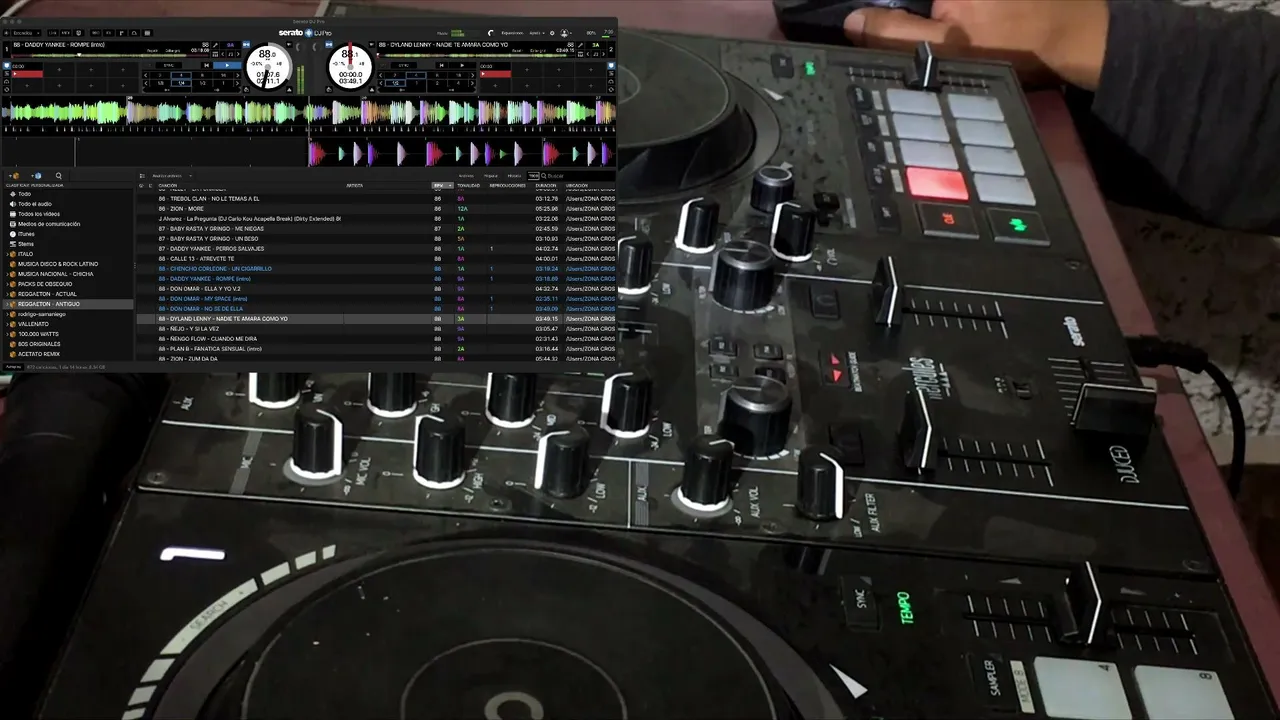Sort library by REPRODUCCIONES column header
Screen dimensions: 1280x720
coord(507,186)
